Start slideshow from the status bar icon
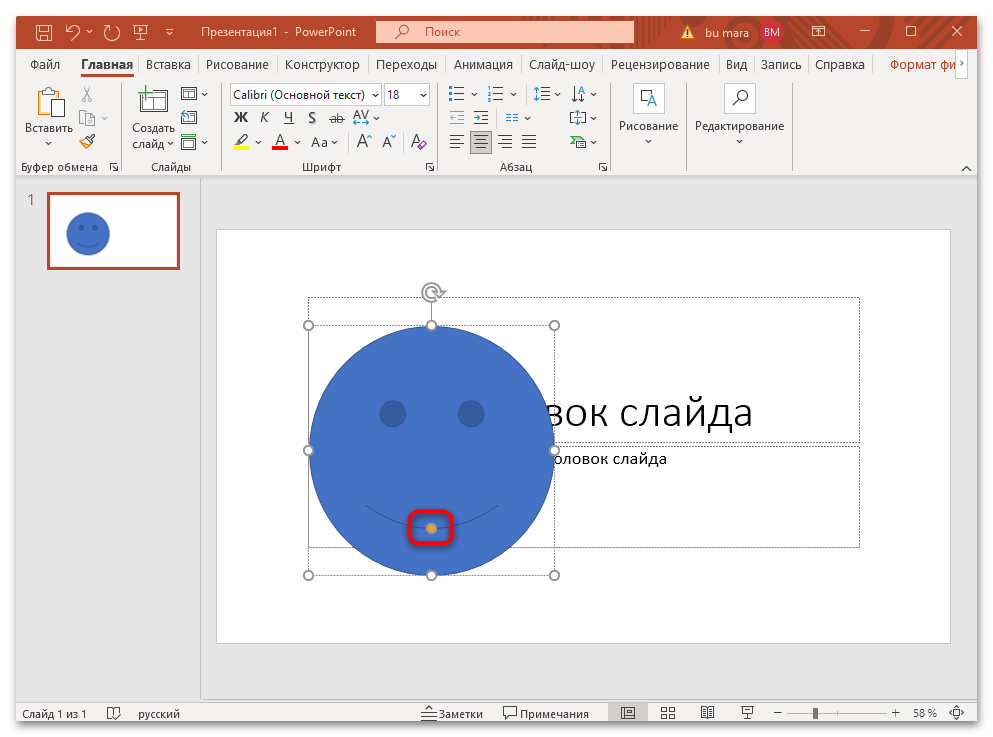 [746, 713]
